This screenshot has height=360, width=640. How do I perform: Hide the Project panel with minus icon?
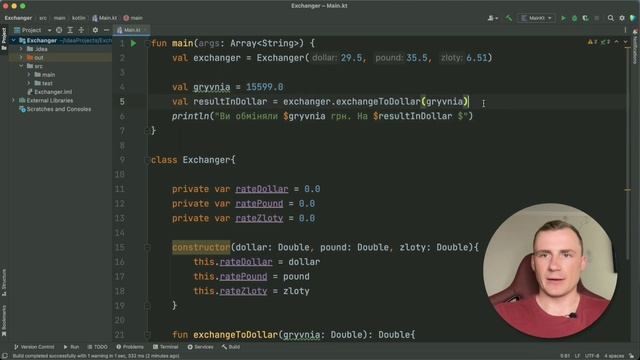coord(106,30)
